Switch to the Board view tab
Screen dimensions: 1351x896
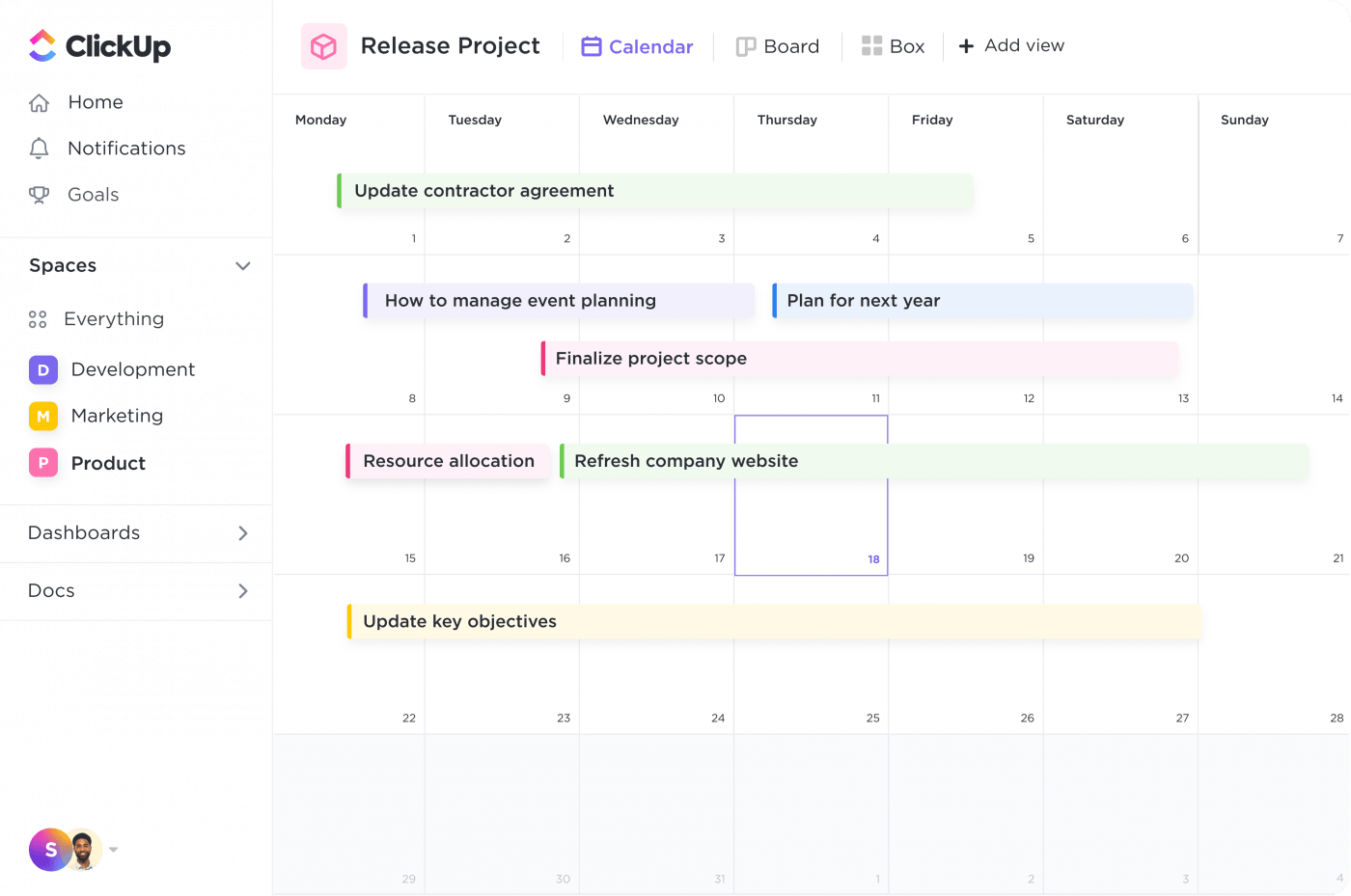(x=778, y=46)
